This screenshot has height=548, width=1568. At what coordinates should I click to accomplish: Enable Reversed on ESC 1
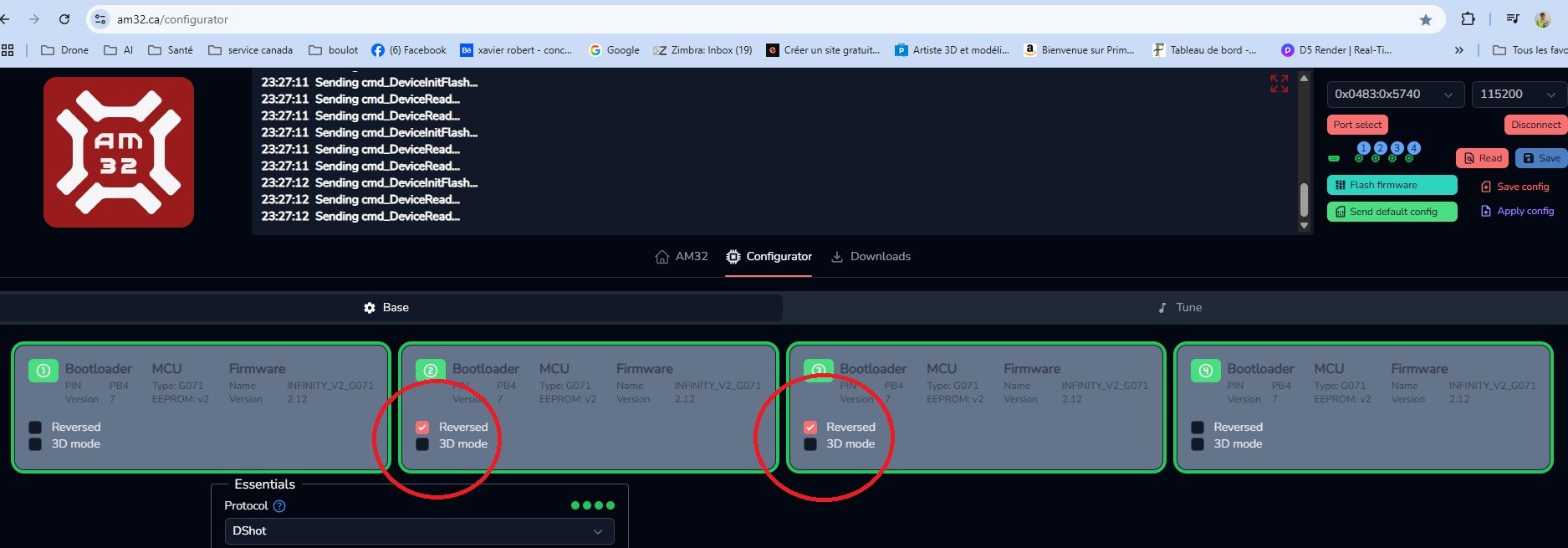click(x=35, y=428)
